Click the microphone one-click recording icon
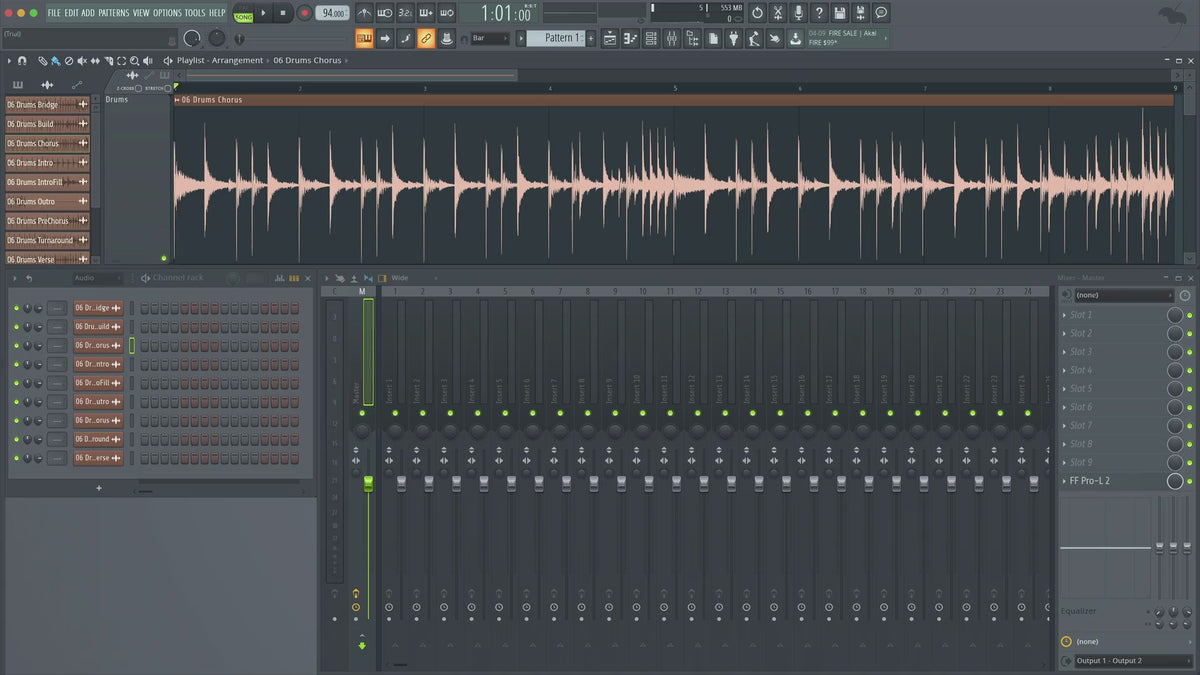The width and height of the screenshot is (1200, 675). pos(798,13)
